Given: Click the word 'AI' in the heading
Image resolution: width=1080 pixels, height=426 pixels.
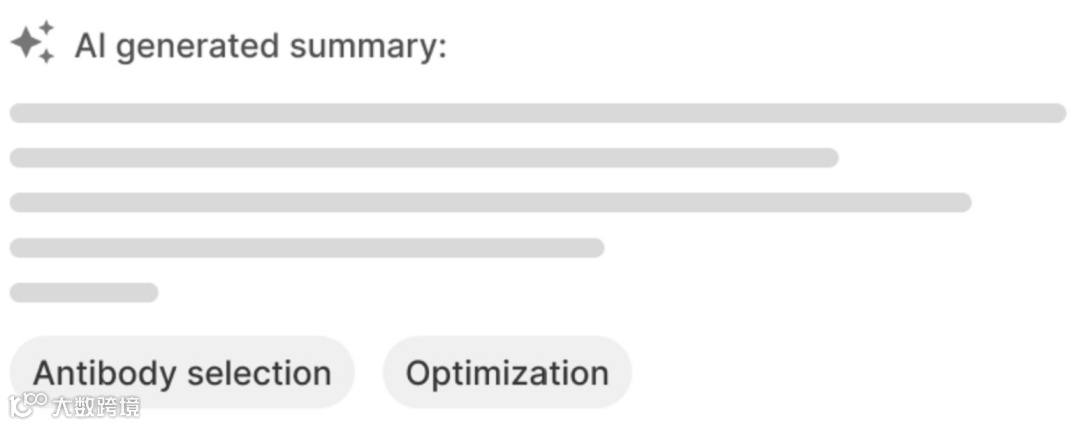Looking at the screenshot, I should [90, 46].
